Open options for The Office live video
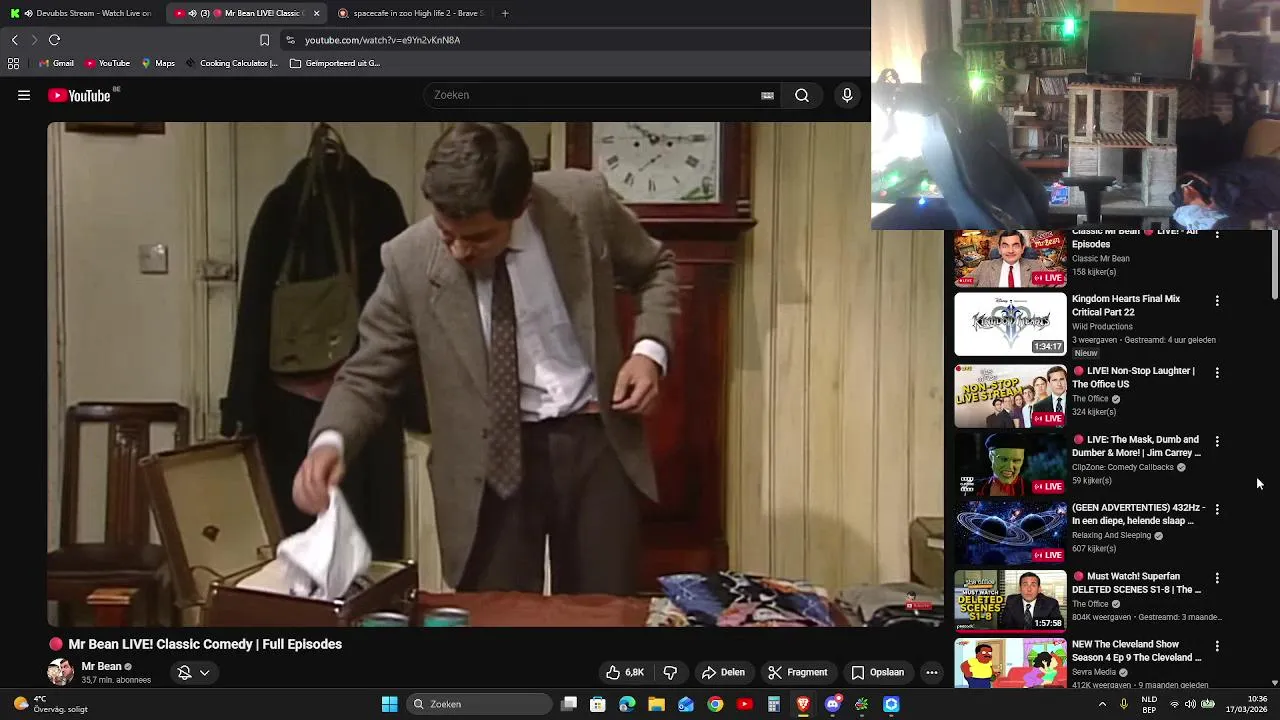The image size is (1280, 720). [x=1217, y=372]
